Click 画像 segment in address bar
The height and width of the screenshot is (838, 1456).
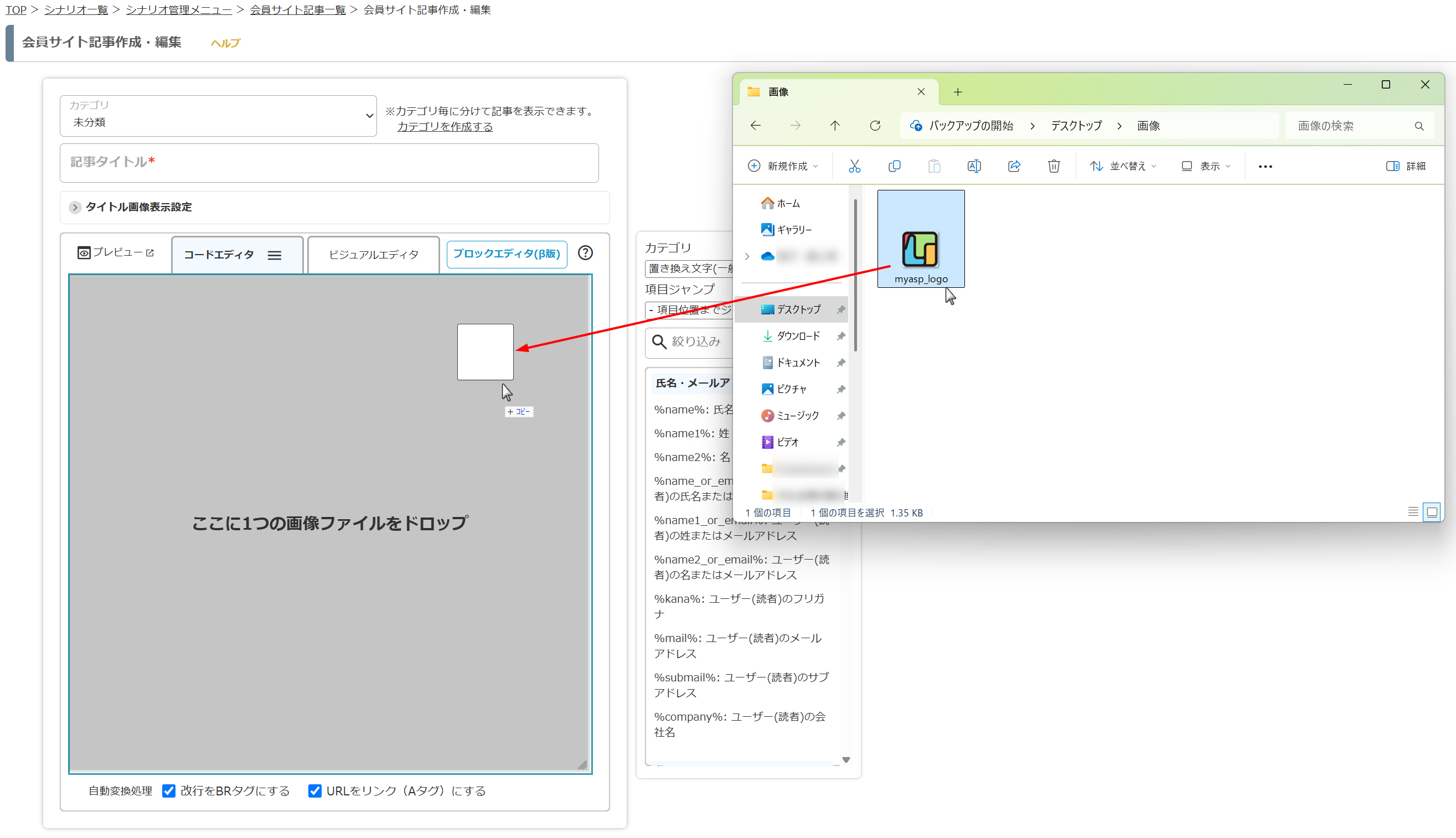[x=1148, y=126]
